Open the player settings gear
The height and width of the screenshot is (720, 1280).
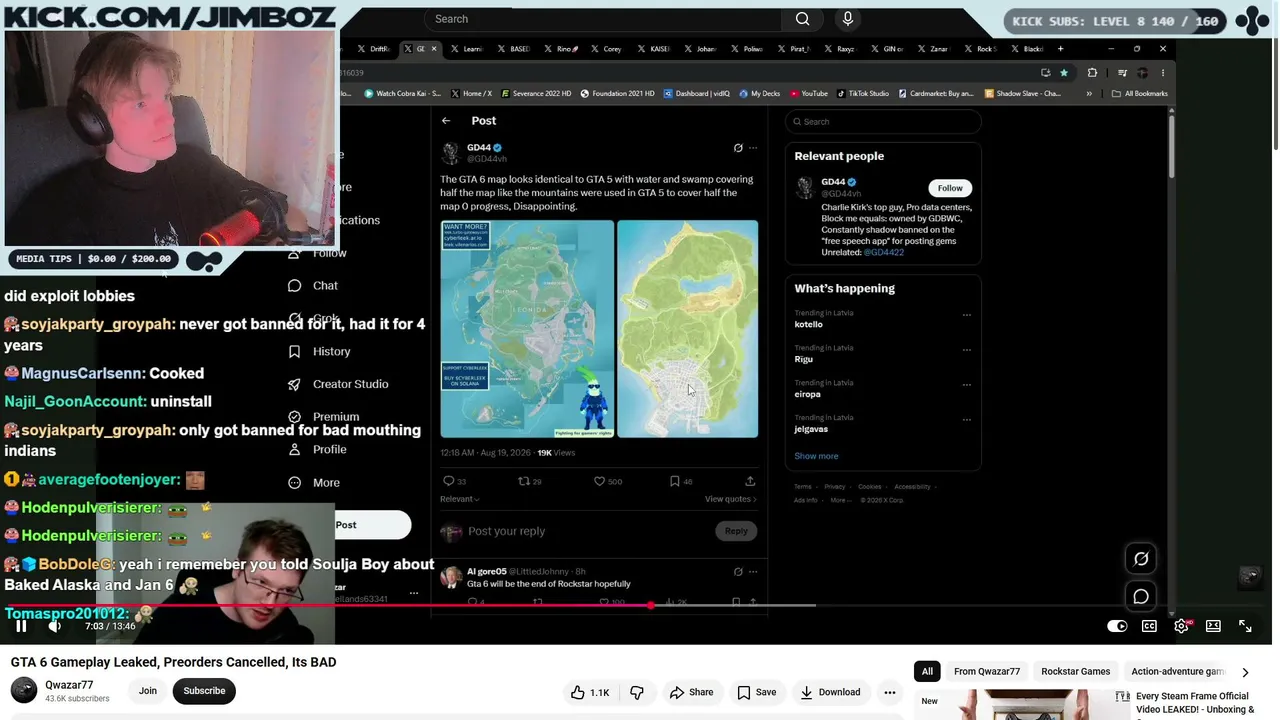[x=1181, y=626]
